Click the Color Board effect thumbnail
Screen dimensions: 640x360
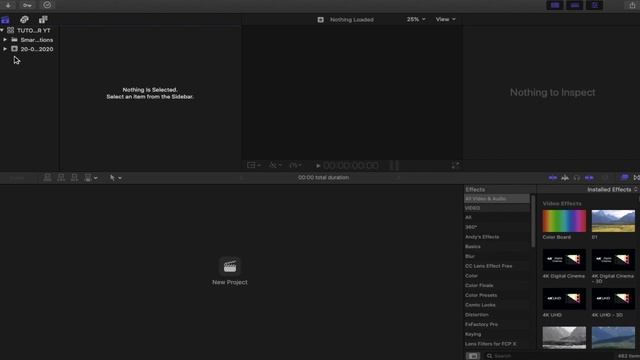pyautogui.click(x=564, y=221)
